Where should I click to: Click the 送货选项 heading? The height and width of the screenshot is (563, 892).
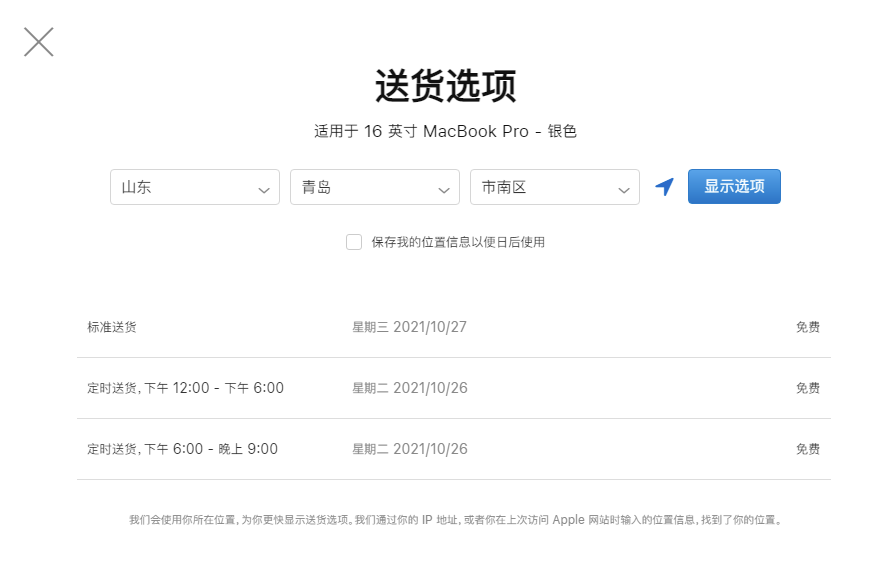coord(445,86)
